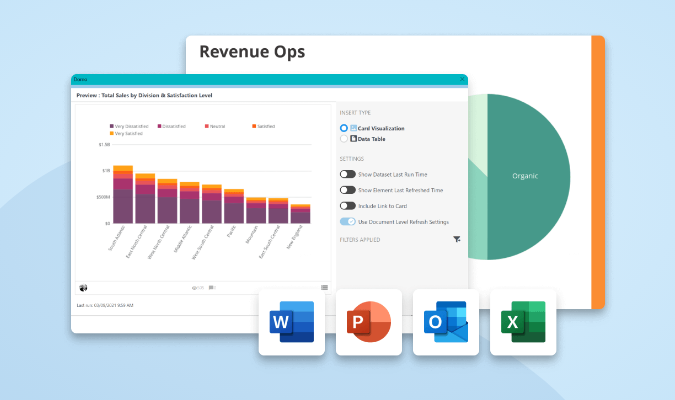The height and width of the screenshot is (400, 675).
Task: Click the 'Mountain' axis label
Action: tap(252, 235)
